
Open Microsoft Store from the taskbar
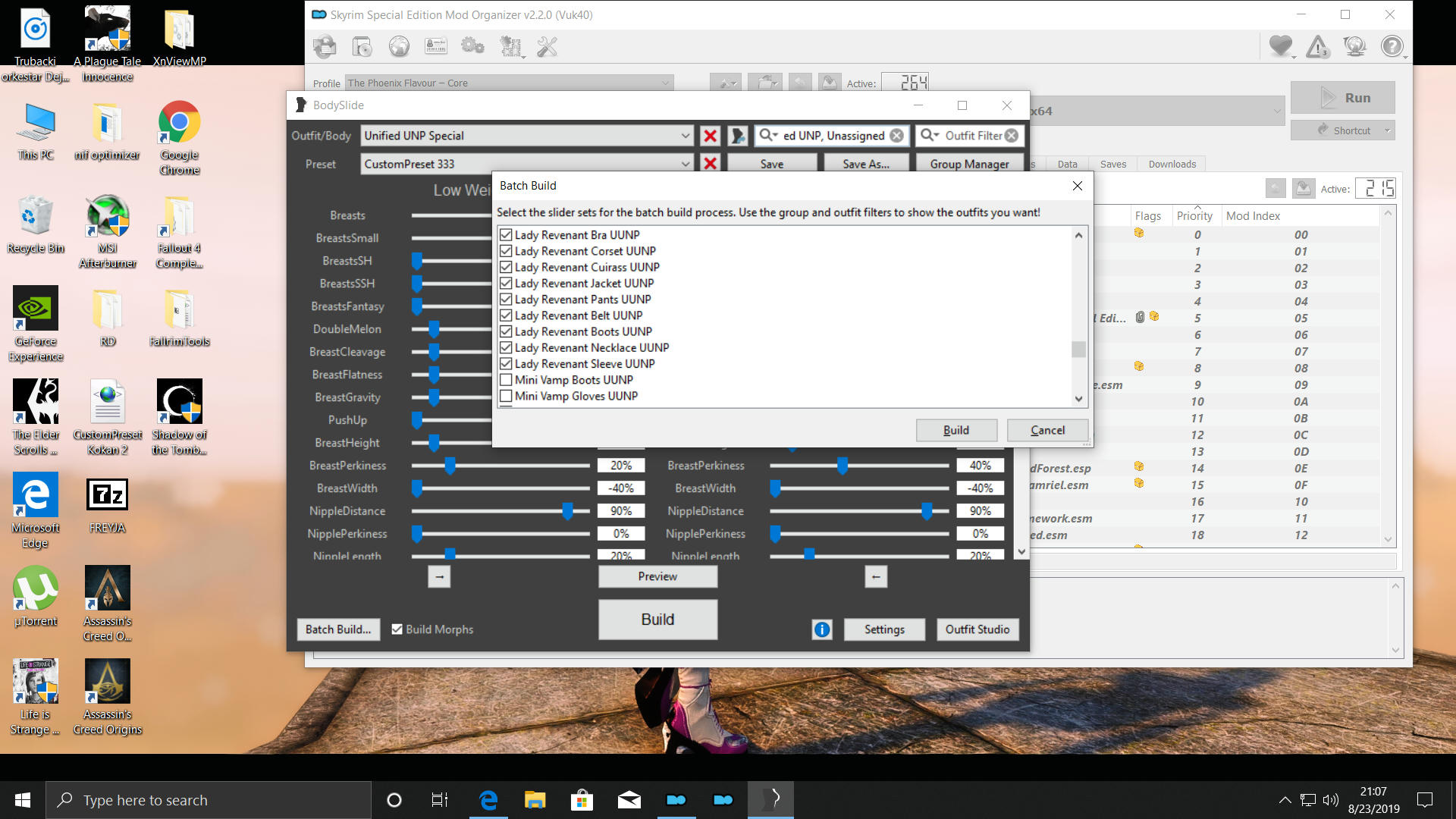tap(582, 800)
